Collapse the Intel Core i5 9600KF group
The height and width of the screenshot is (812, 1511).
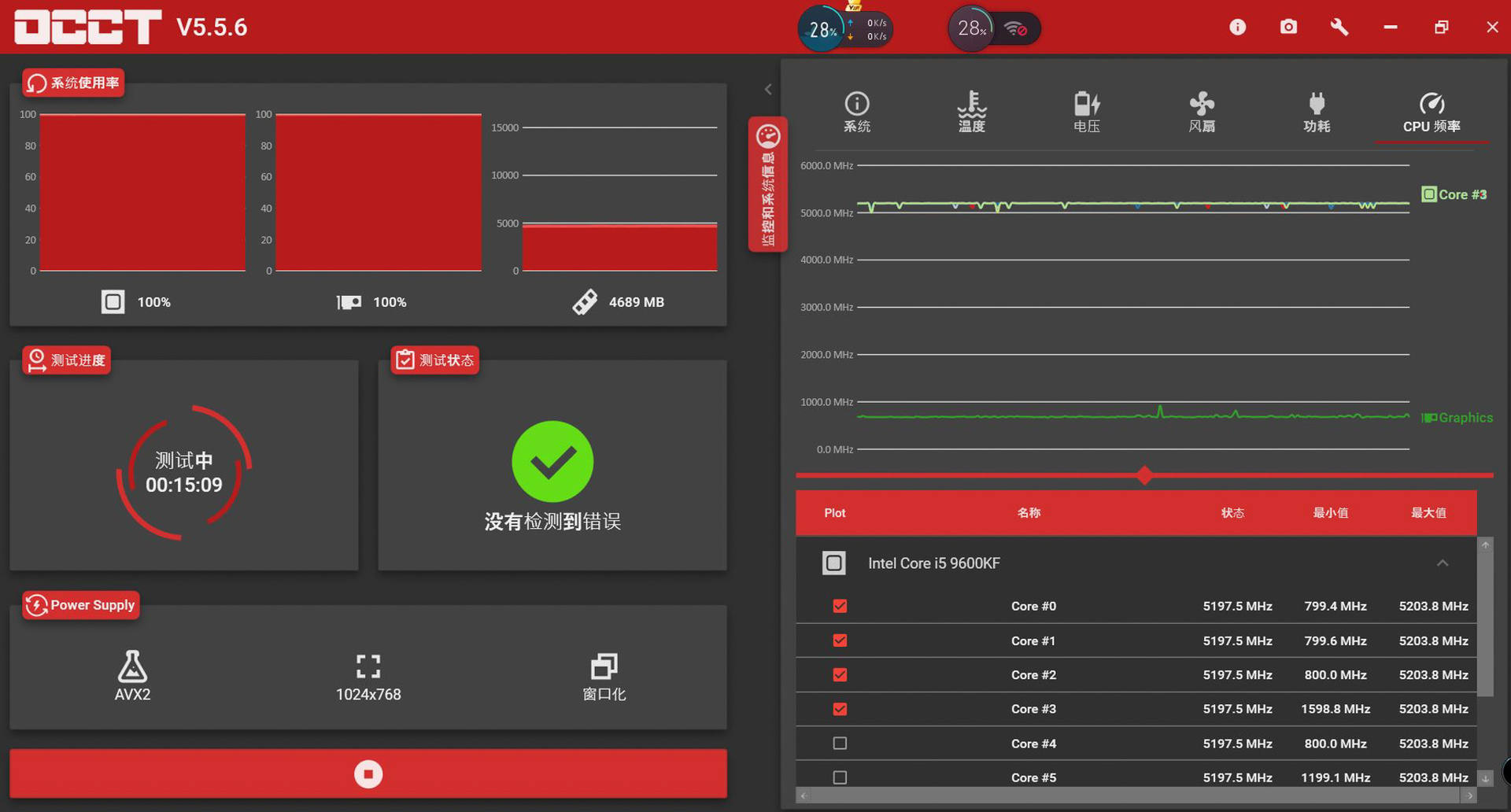coord(1443,563)
